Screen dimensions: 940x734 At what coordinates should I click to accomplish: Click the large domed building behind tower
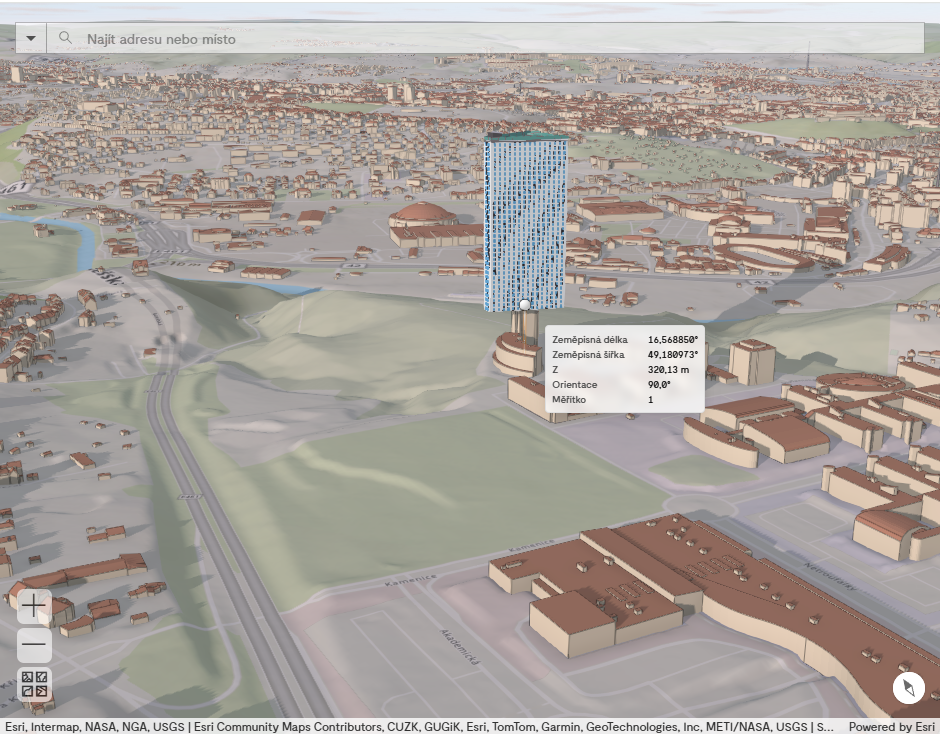pyautogui.click(x=422, y=214)
